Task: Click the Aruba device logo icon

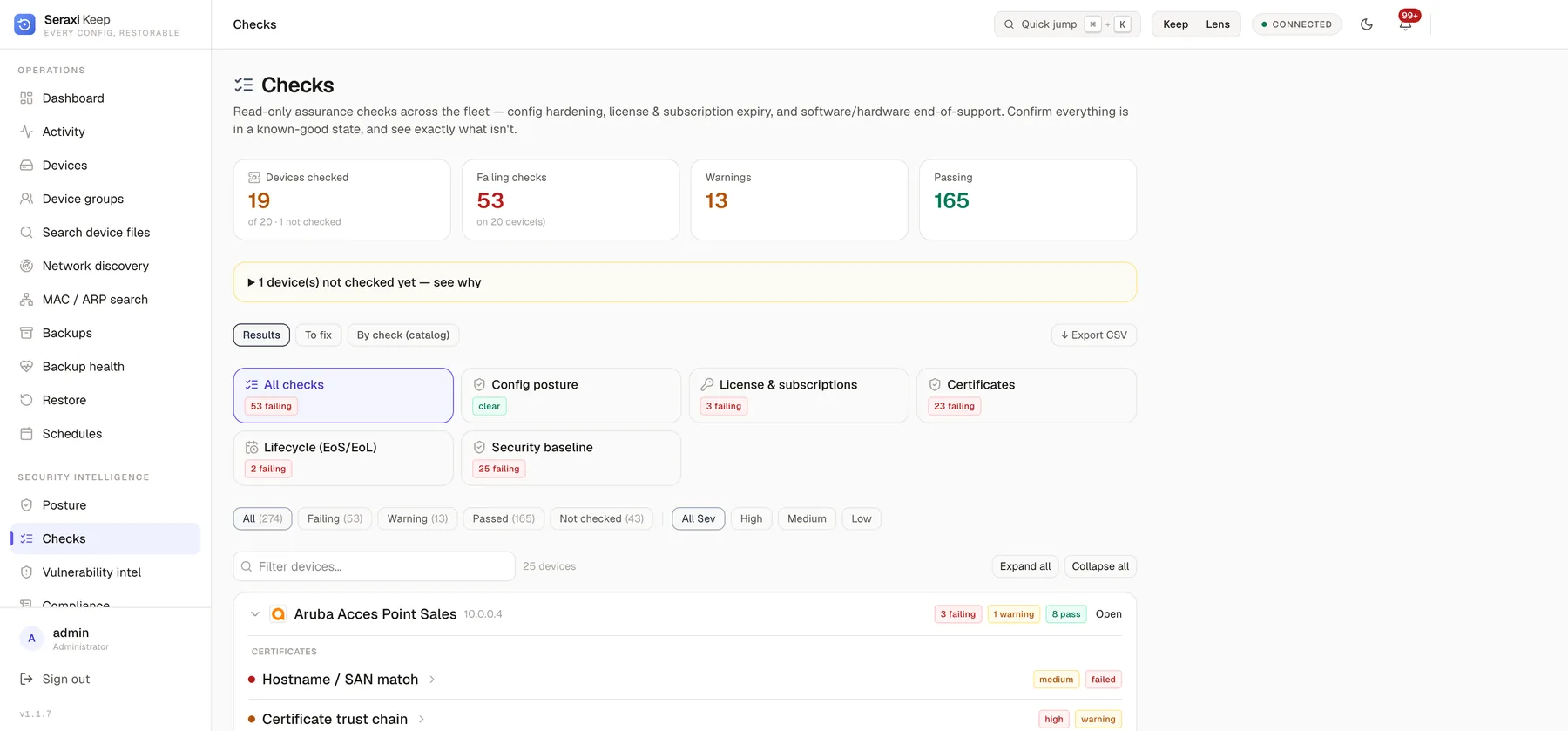Action: (278, 614)
